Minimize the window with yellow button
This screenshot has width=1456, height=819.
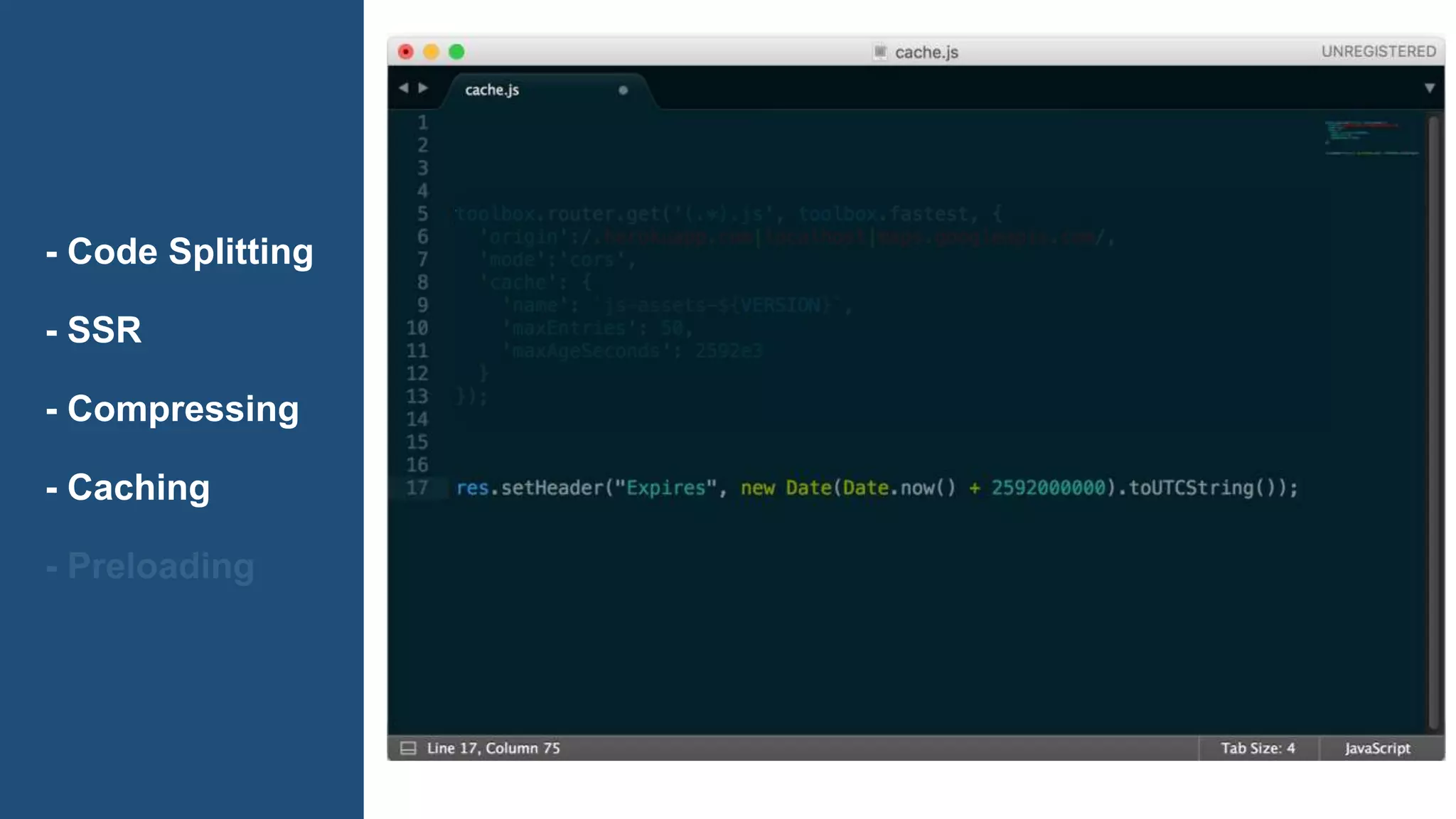431,52
